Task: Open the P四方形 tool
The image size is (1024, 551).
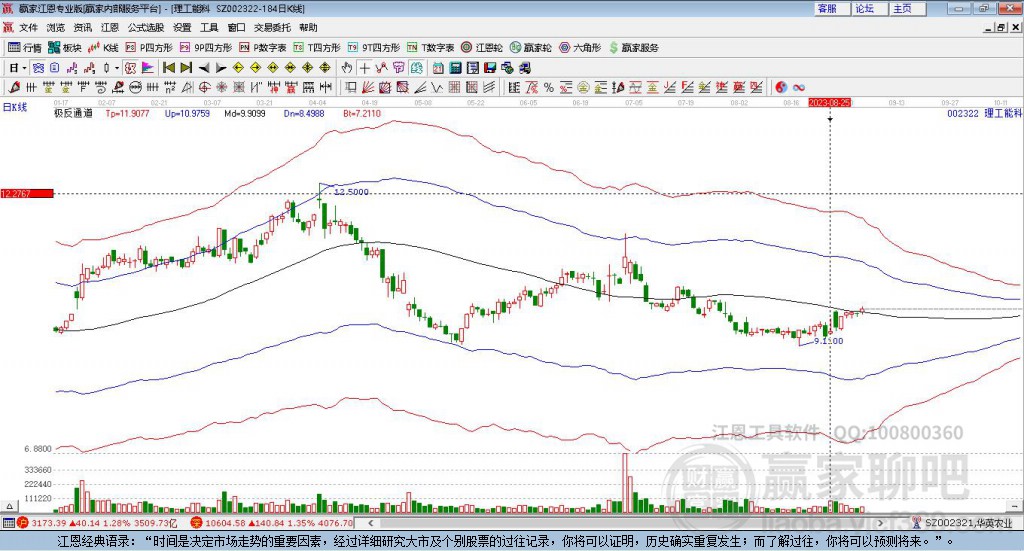Action: coord(149,48)
